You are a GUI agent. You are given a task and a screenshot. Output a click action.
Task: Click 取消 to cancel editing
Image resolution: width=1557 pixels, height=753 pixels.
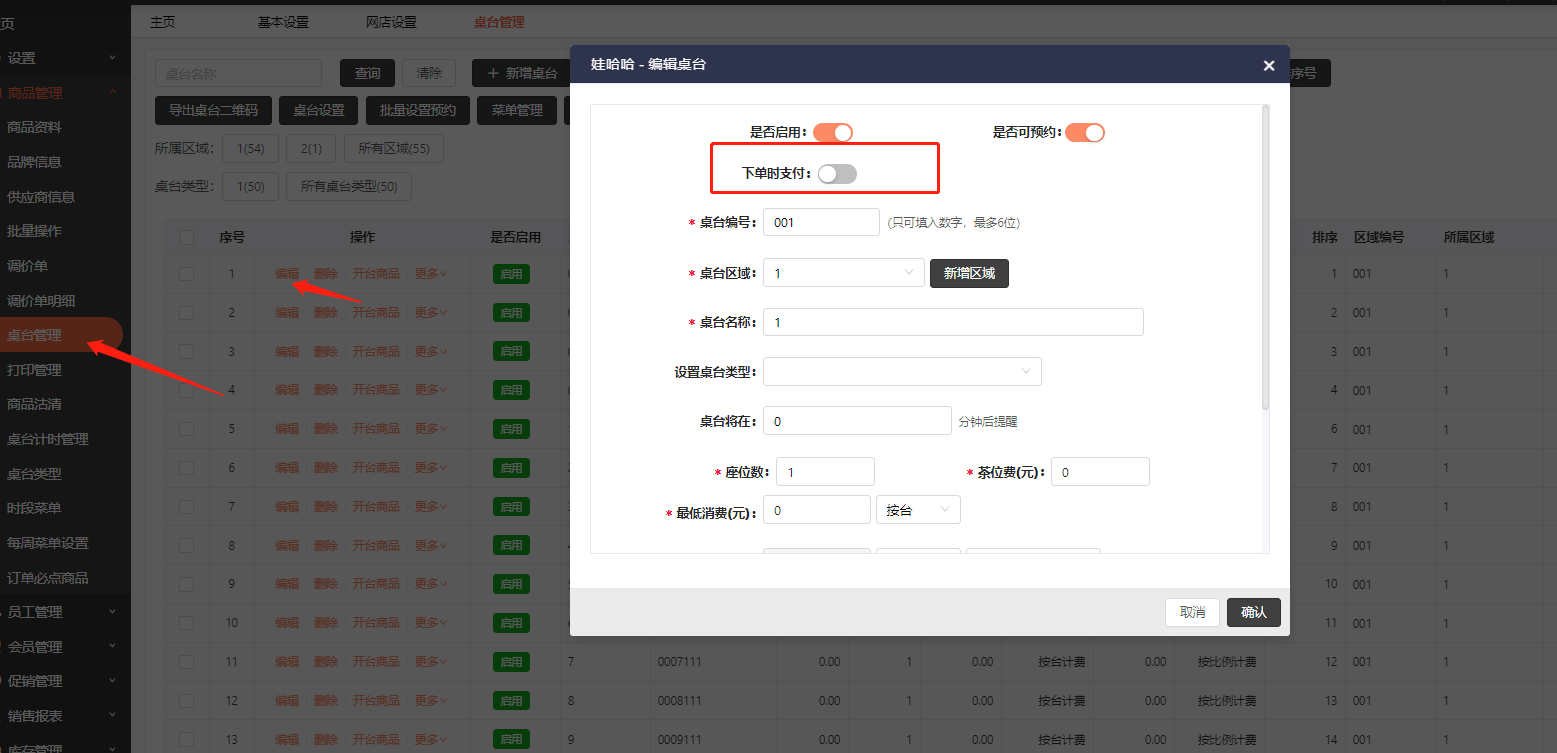coord(1192,612)
